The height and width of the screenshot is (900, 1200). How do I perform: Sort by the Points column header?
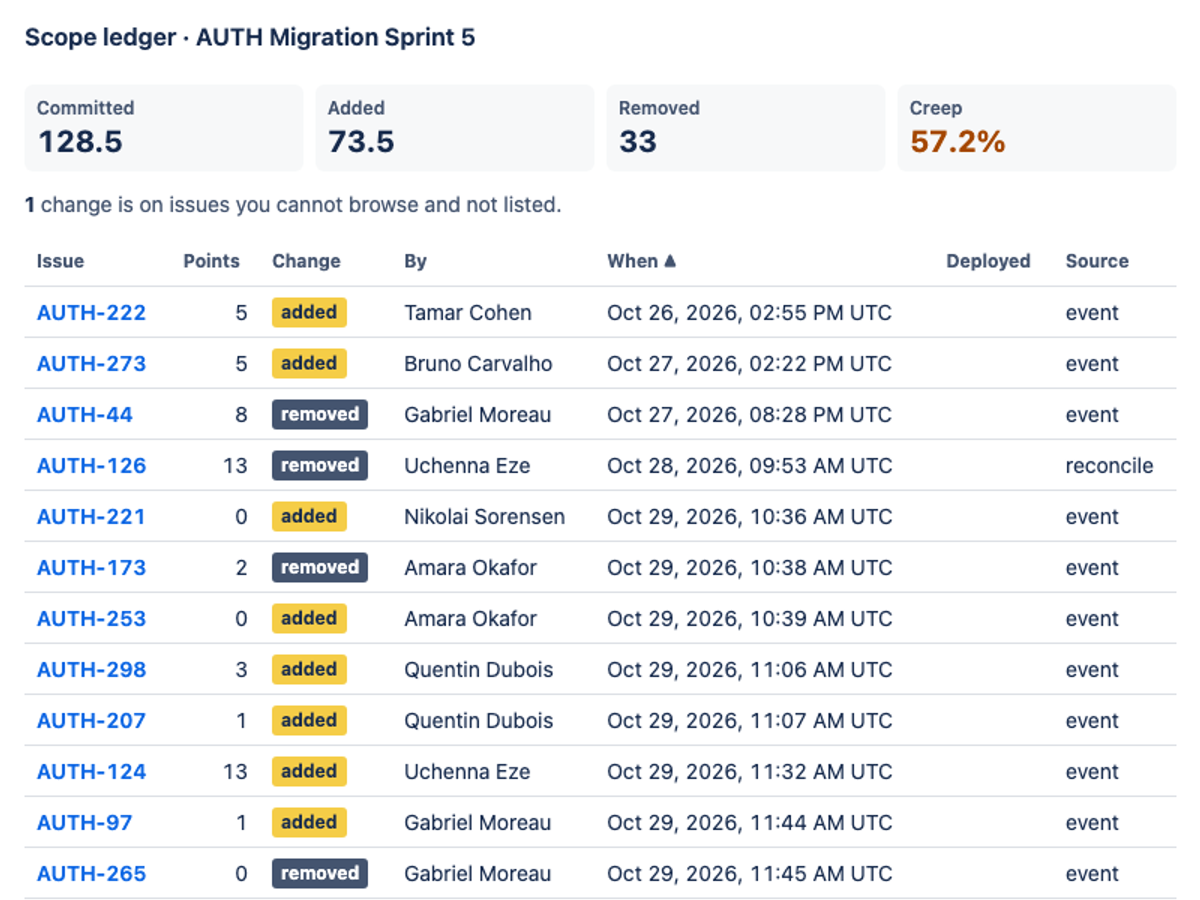[x=211, y=261]
